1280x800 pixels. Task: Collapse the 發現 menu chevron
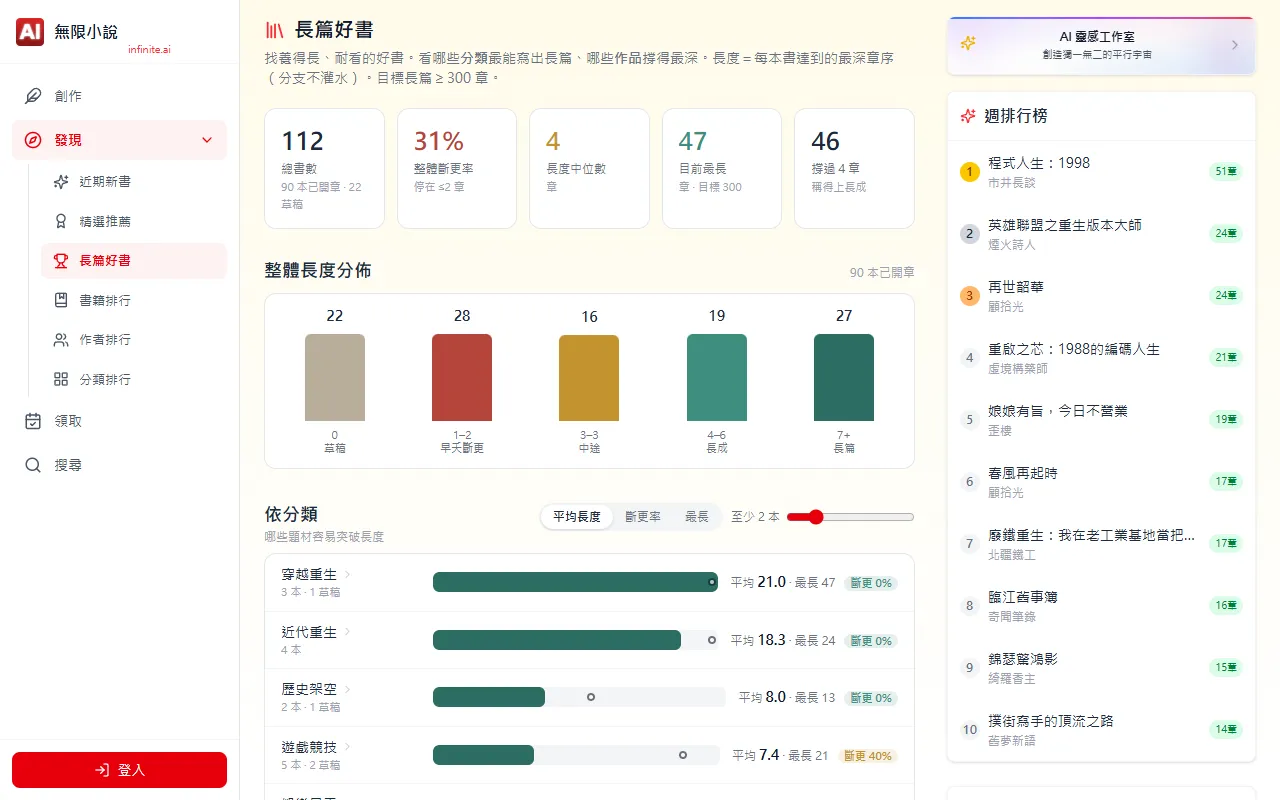[207, 140]
